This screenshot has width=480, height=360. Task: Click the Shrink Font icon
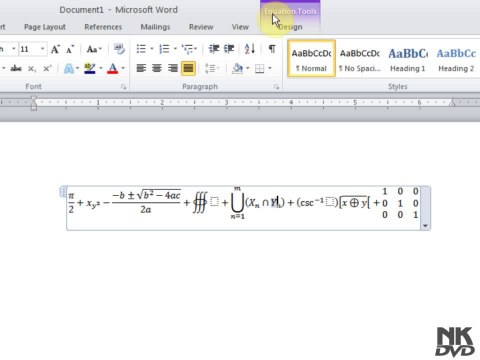(x=70, y=50)
